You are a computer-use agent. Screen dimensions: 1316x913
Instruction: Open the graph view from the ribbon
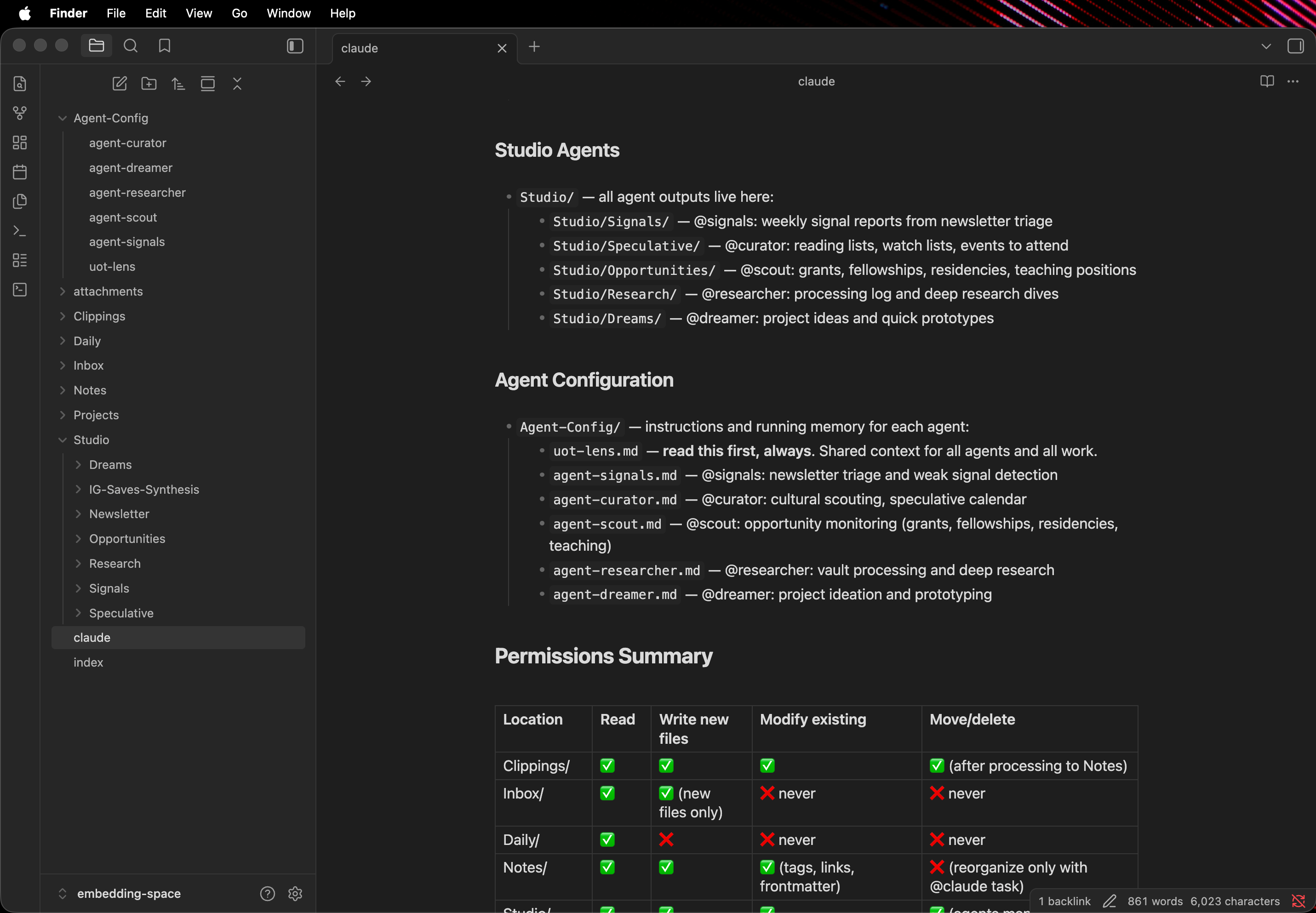click(x=20, y=113)
